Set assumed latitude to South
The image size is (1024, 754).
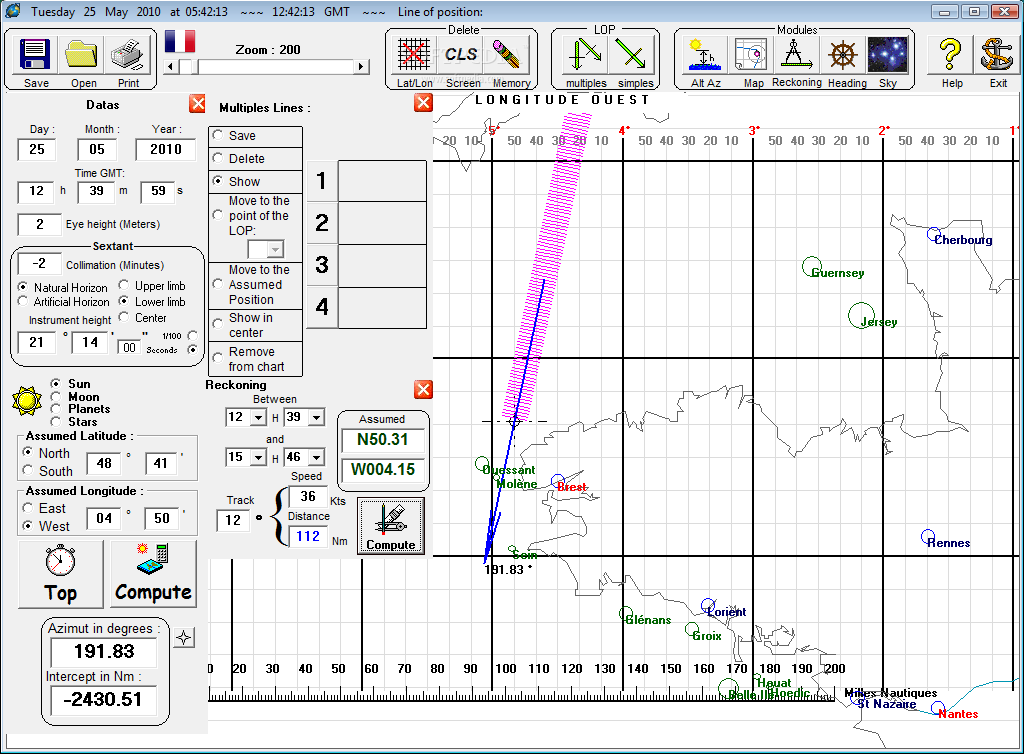27,470
